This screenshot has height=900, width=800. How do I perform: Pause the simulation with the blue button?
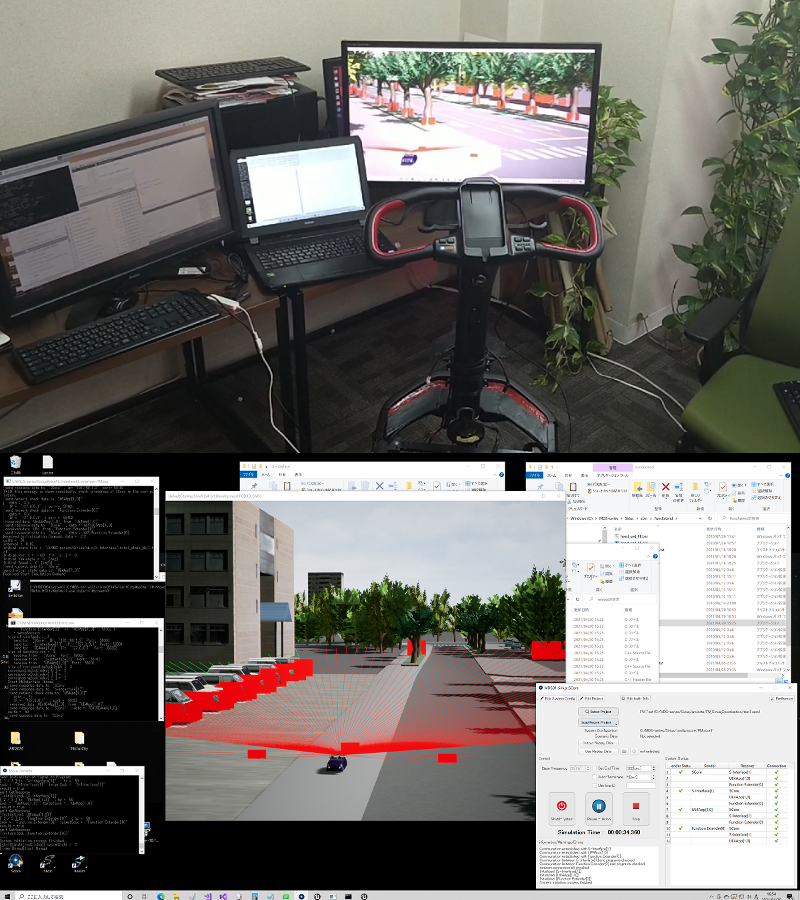tap(598, 805)
